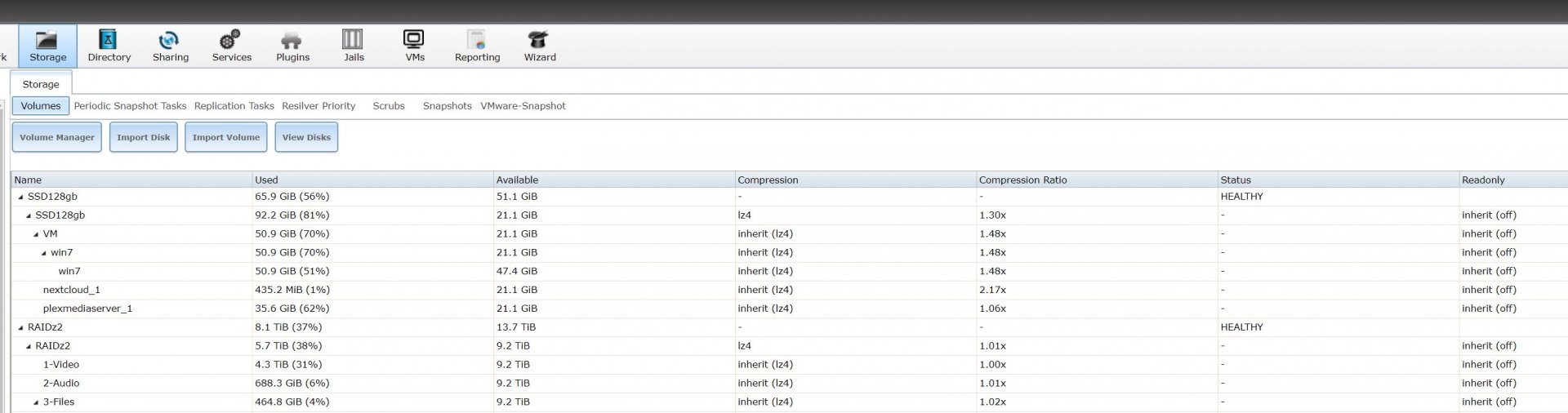Image resolution: width=1568 pixels, height=413 pixels.
Task: Collapse the 3-Files dataset
Action: (x=37, y=402)
